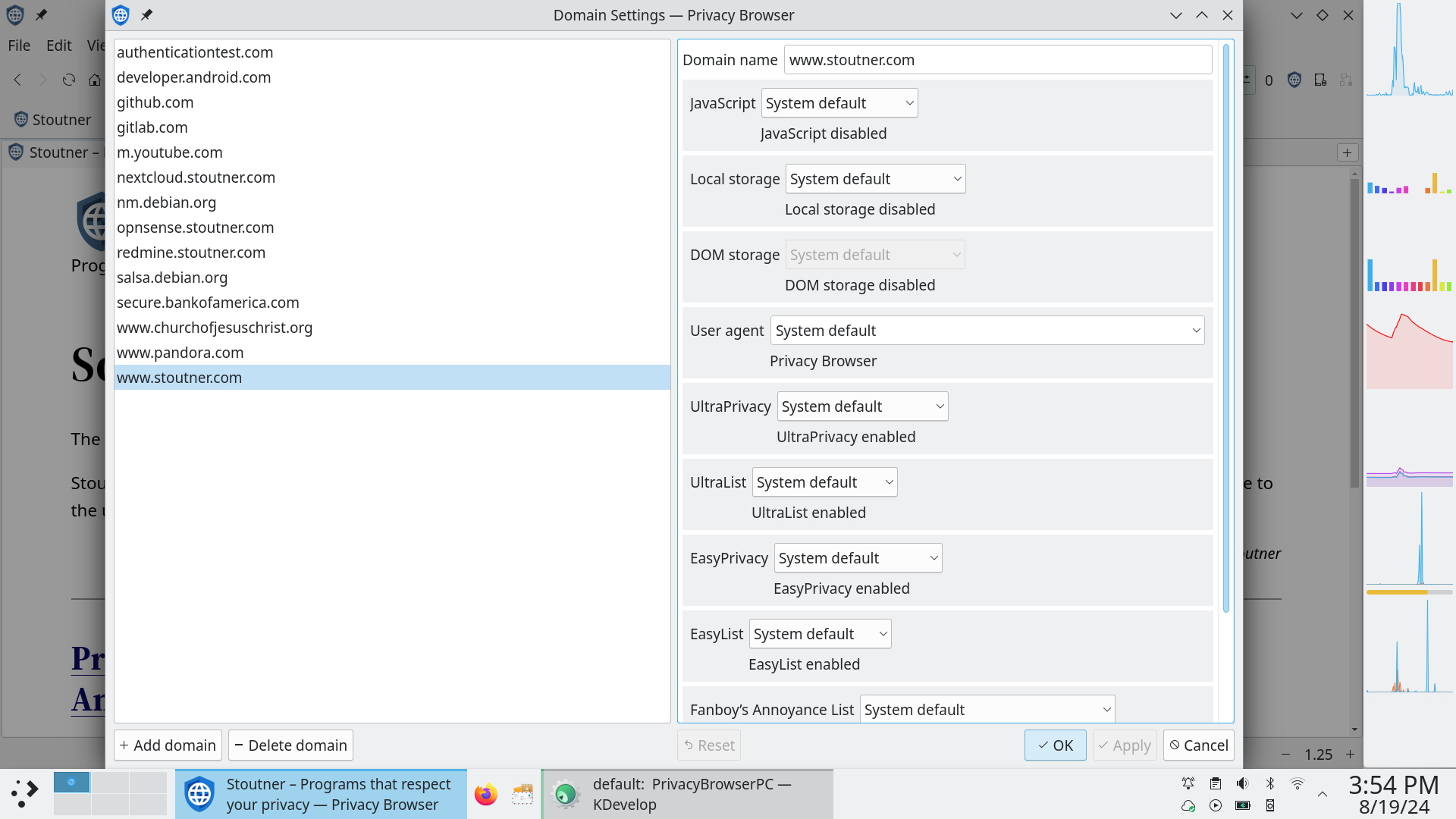Image resolution: width=1456 pixels, height=819 pixels.
Task: Click the Delete domain button
Action: click(x=290, y=745)
